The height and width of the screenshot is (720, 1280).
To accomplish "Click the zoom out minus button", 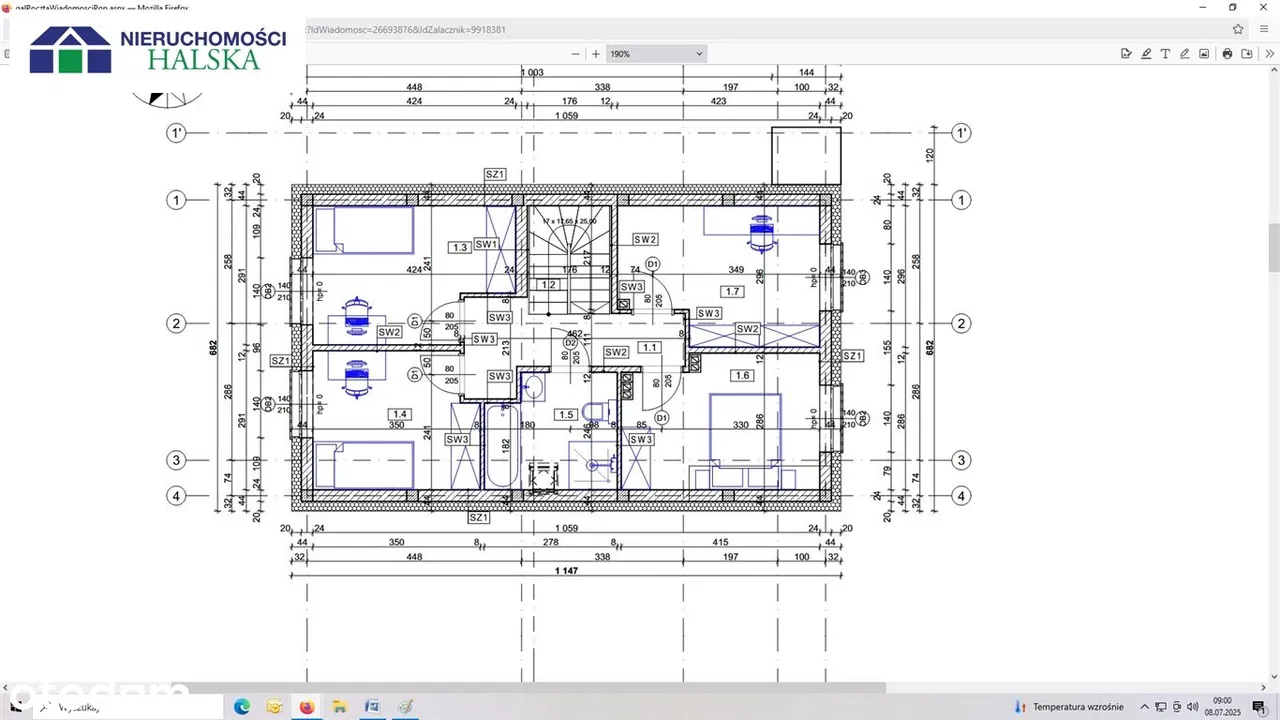I will point(575,54).
